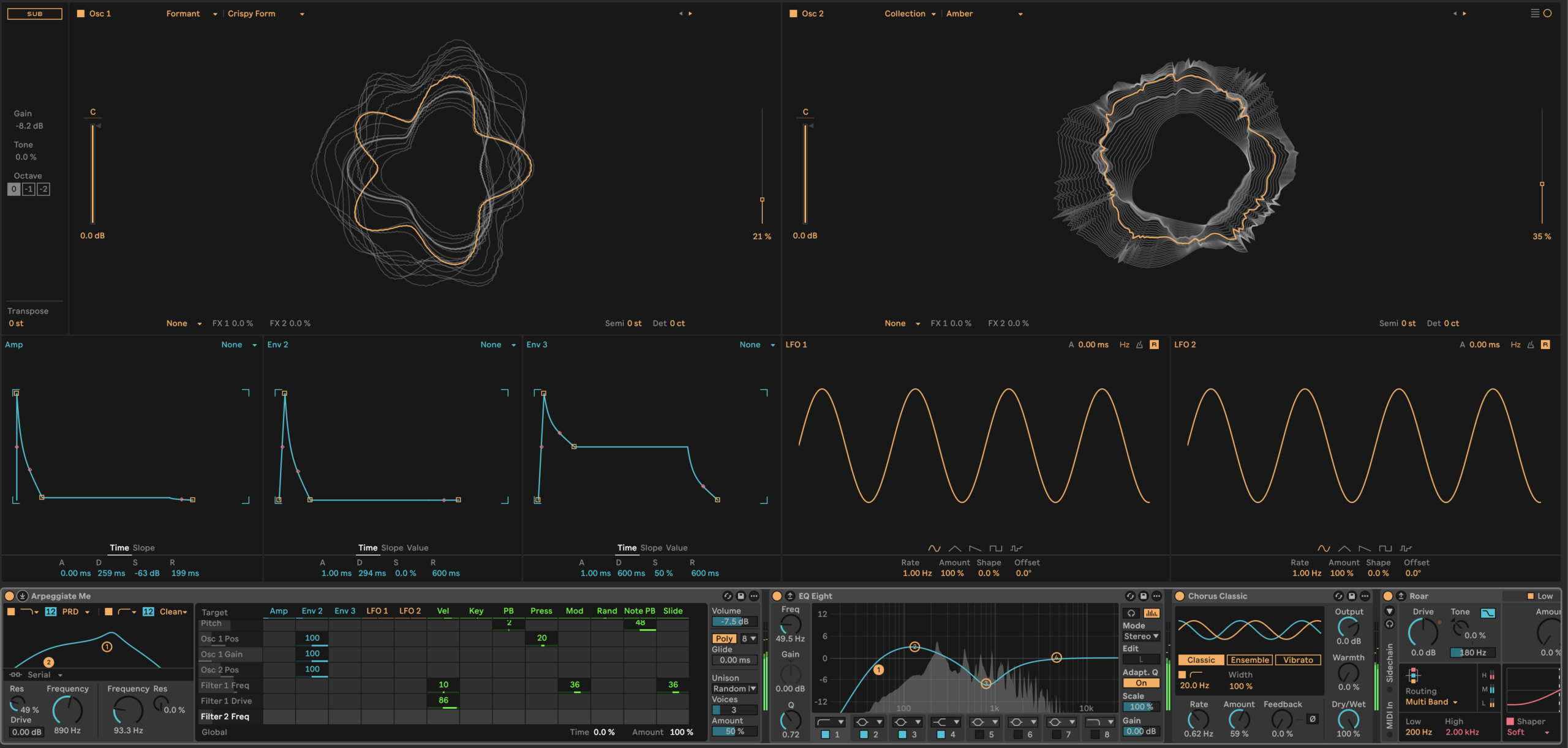
Task: Click the spectrum analyzer icon in EQ Eight
Action: (1151, 613)
